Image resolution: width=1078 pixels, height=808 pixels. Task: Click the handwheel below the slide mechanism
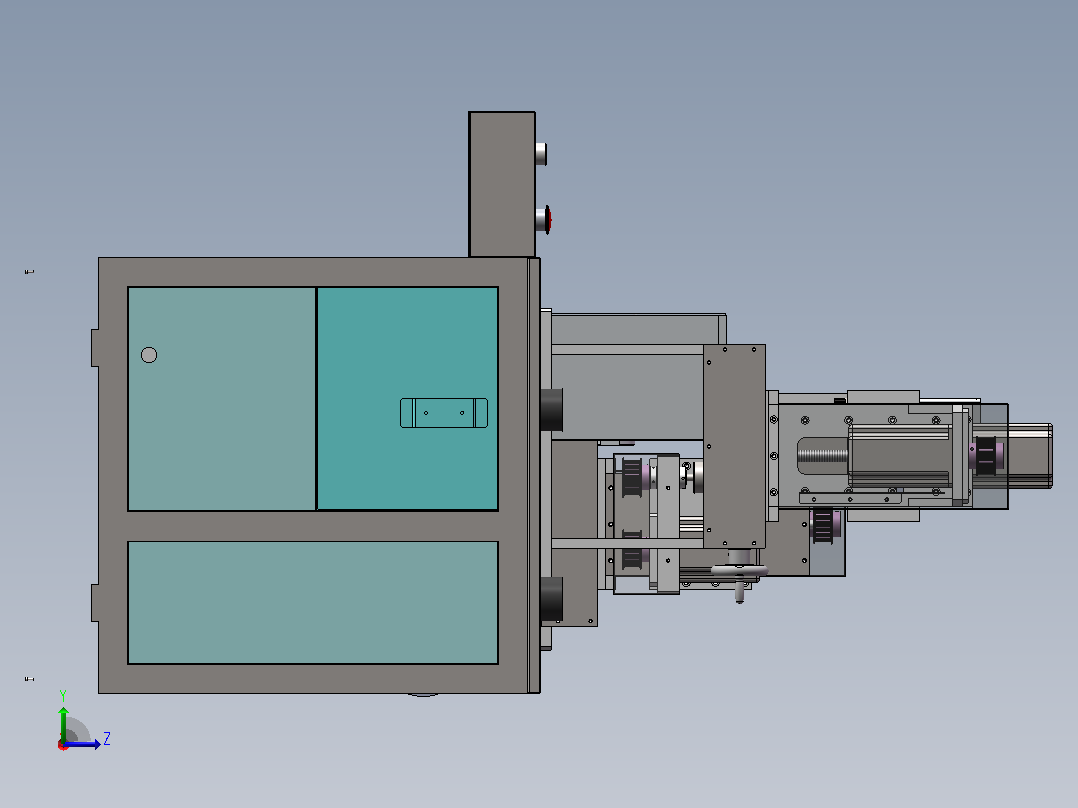click(x=739, y=571)
